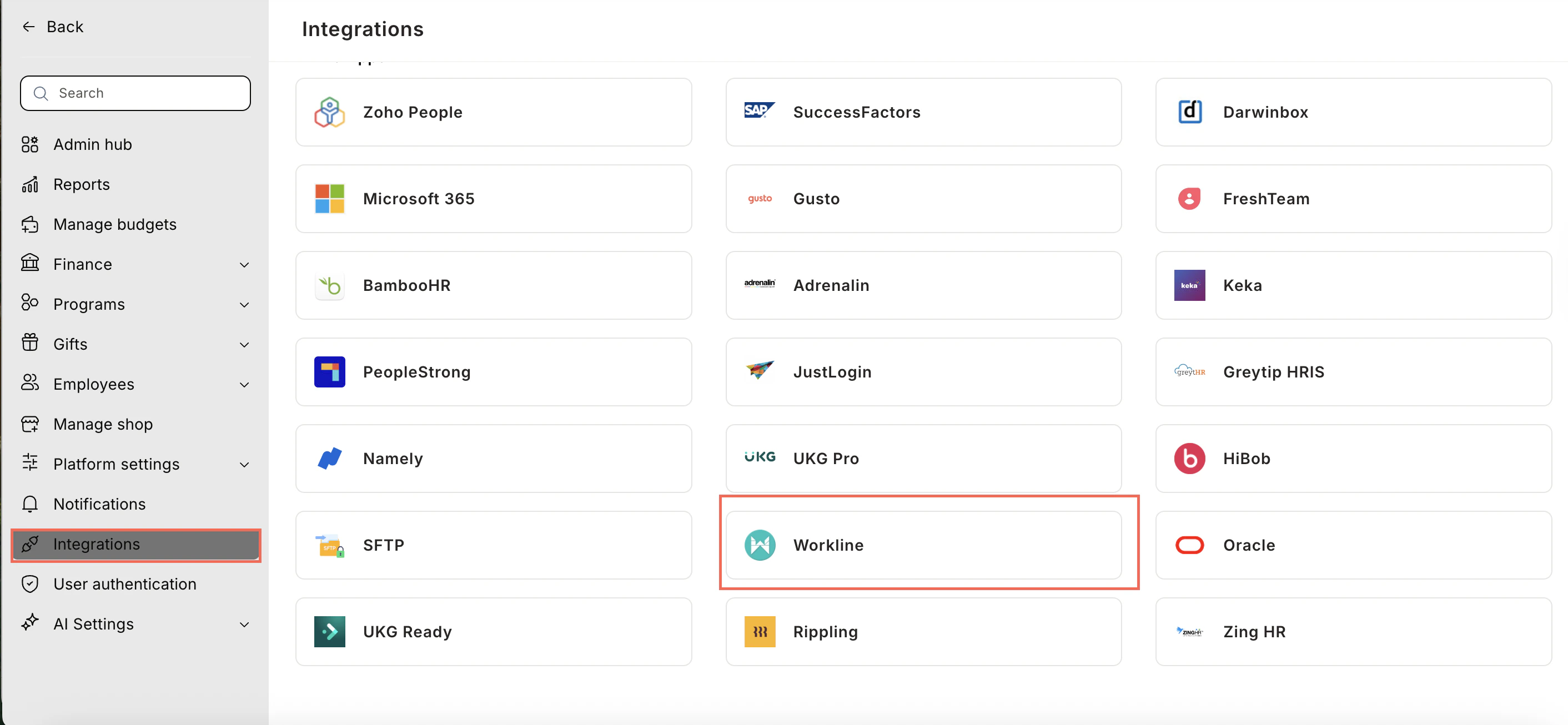Click the yellow Rippling logo
Screen dimensions: 1568x725
(x=760, y=631)
